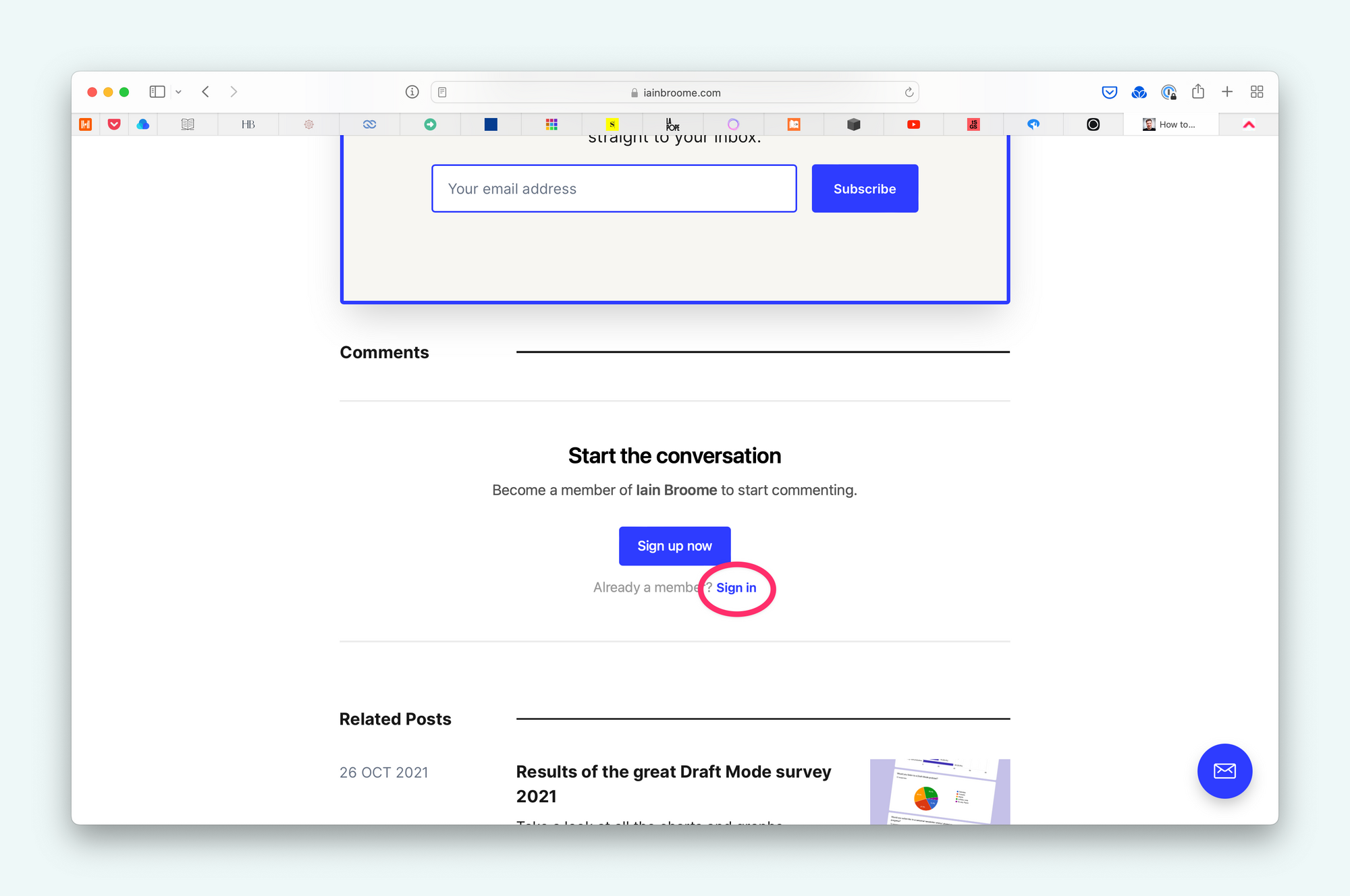The width and height of the screenshot is (1350, 896).
Task: Click the Comments section header
Action: pos(384,352)
